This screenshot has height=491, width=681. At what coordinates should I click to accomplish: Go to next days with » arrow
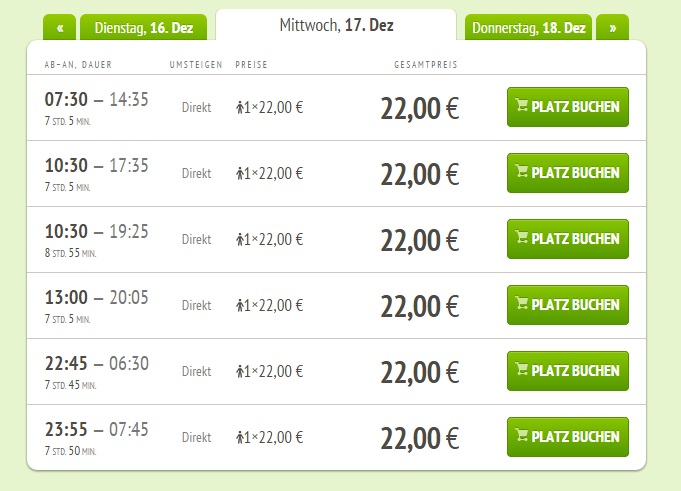point(612,28)
